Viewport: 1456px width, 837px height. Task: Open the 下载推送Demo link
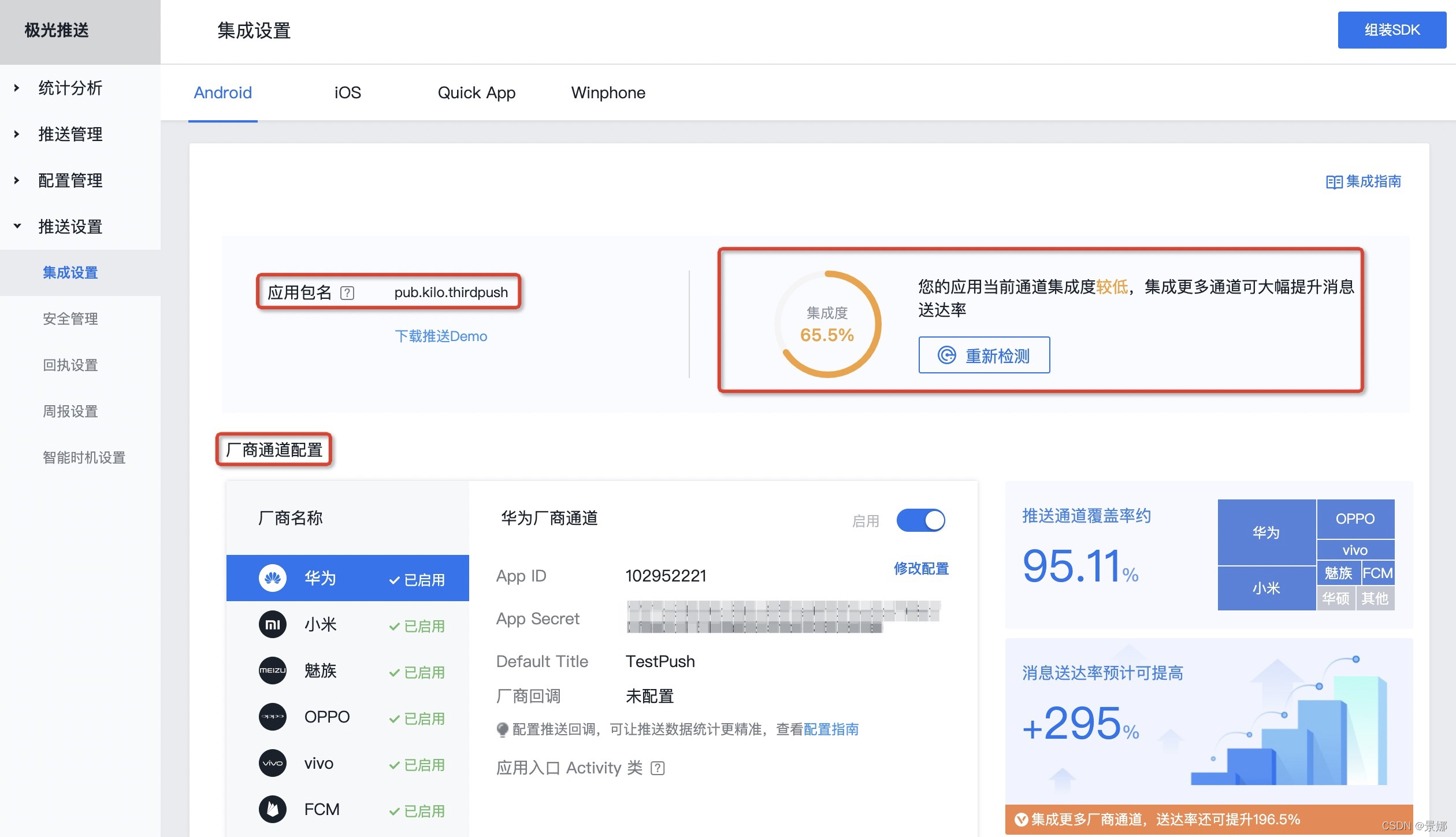[x=440, y=336]
